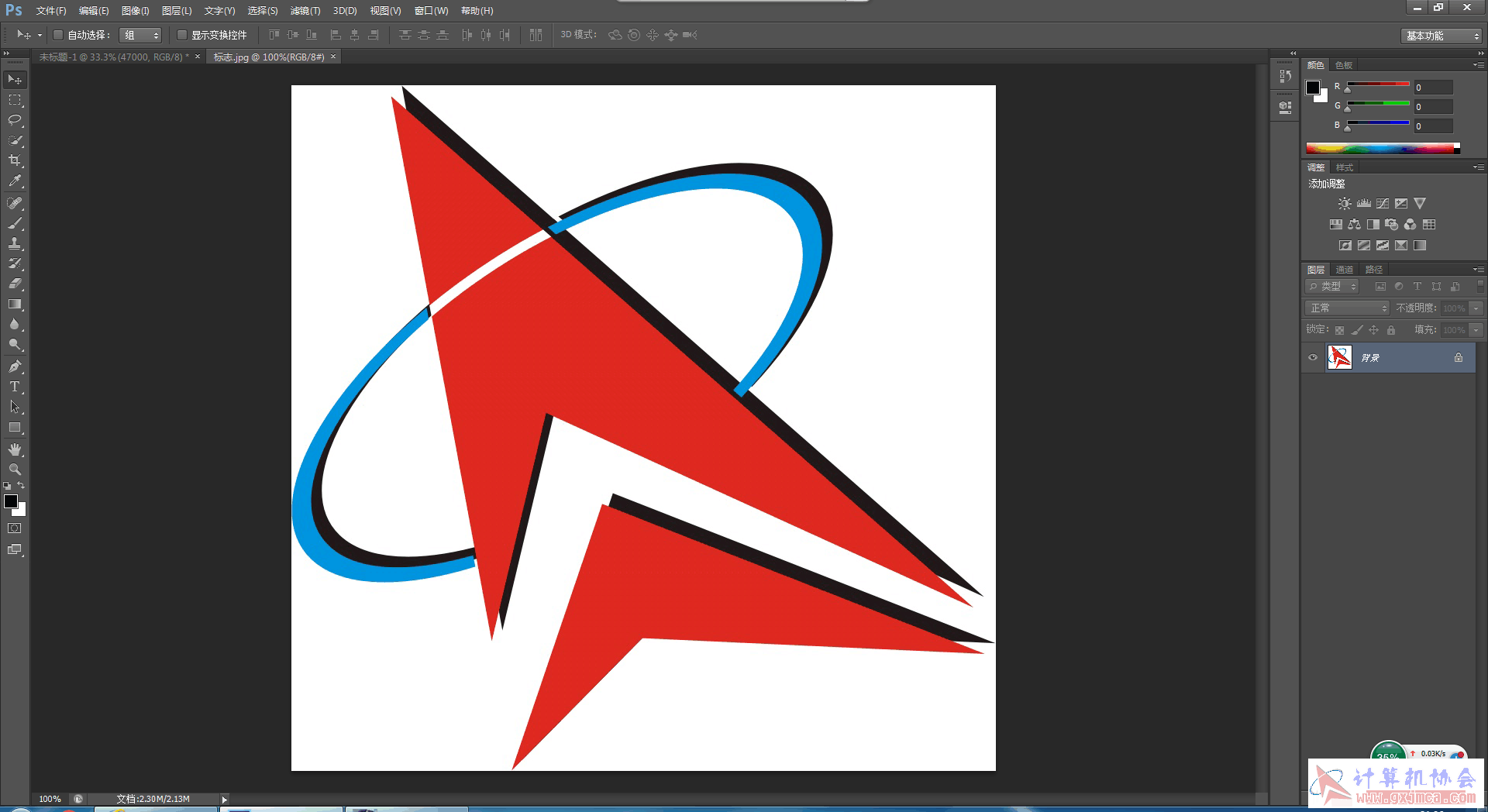Toggle Quick Mask mode
The image size is (1488, 812).
(15, 528)
